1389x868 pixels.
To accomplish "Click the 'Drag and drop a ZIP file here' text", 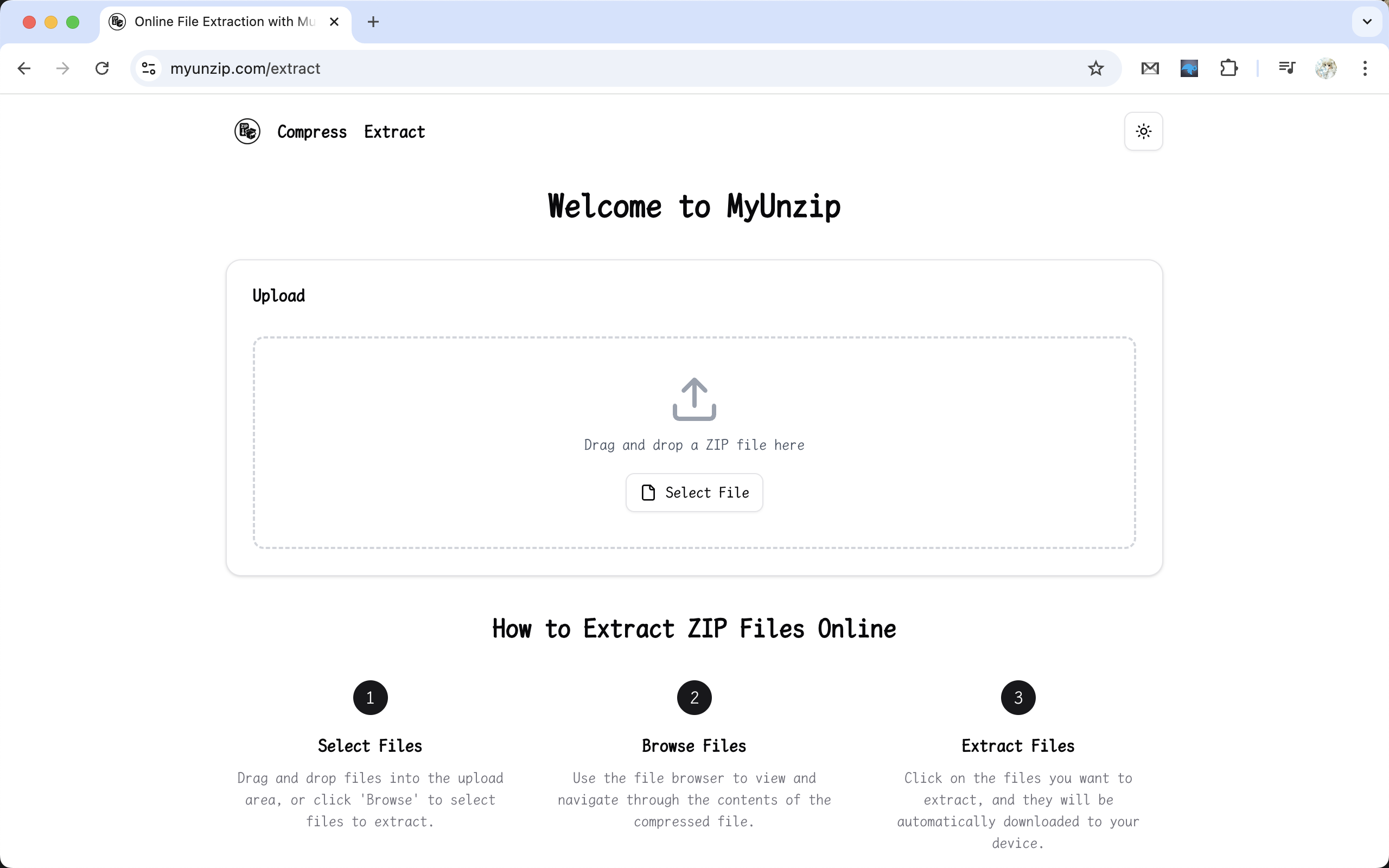I will (694, 445).
